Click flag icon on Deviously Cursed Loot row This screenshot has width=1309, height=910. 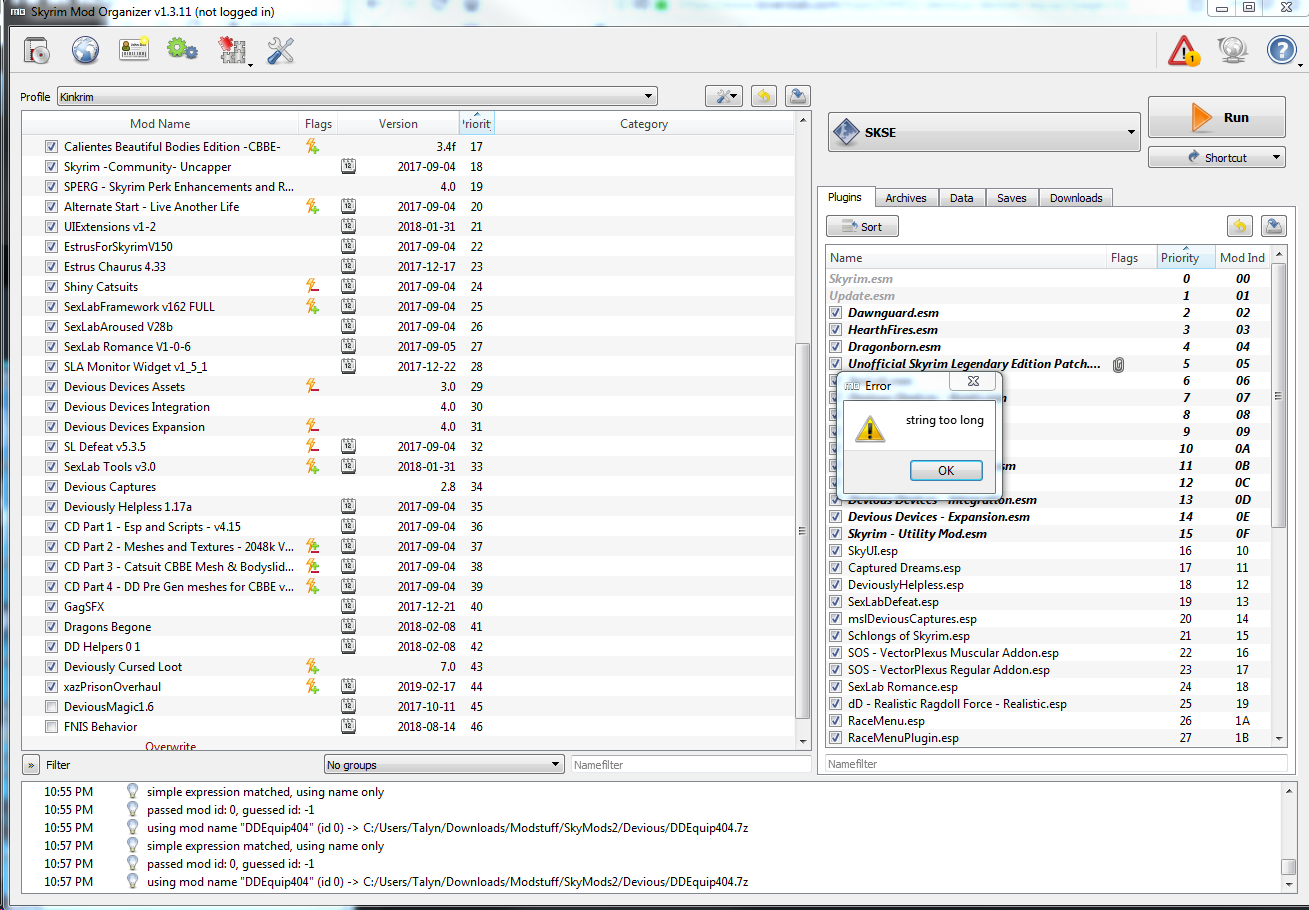pos(312,667)
